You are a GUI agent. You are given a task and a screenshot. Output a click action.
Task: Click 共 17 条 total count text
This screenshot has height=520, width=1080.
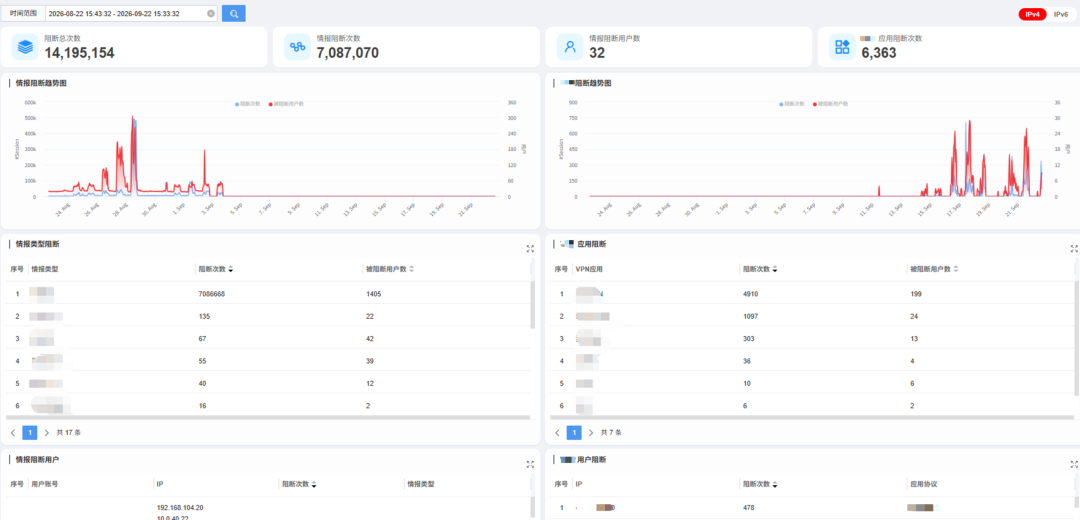pos(69,433)
